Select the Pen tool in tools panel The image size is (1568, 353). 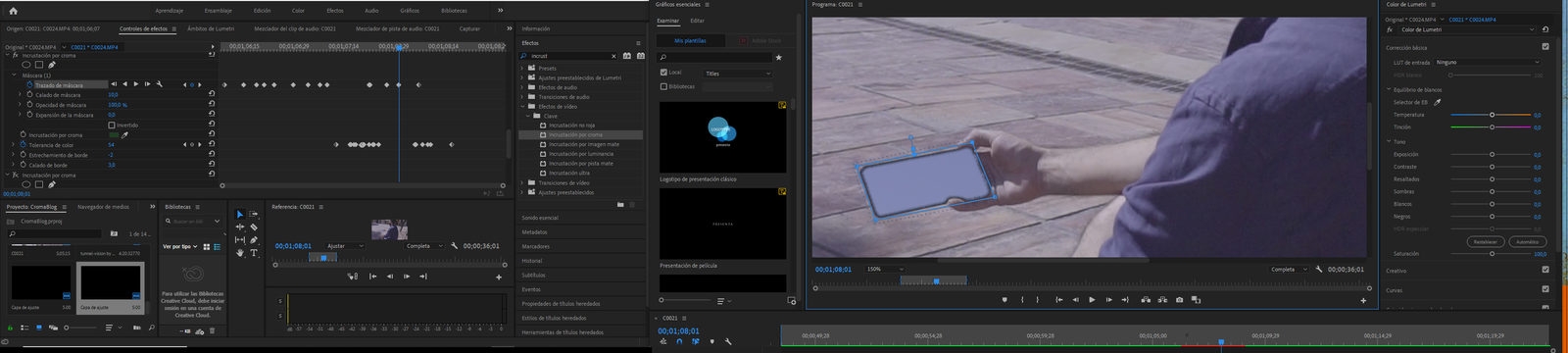point(254,239)
